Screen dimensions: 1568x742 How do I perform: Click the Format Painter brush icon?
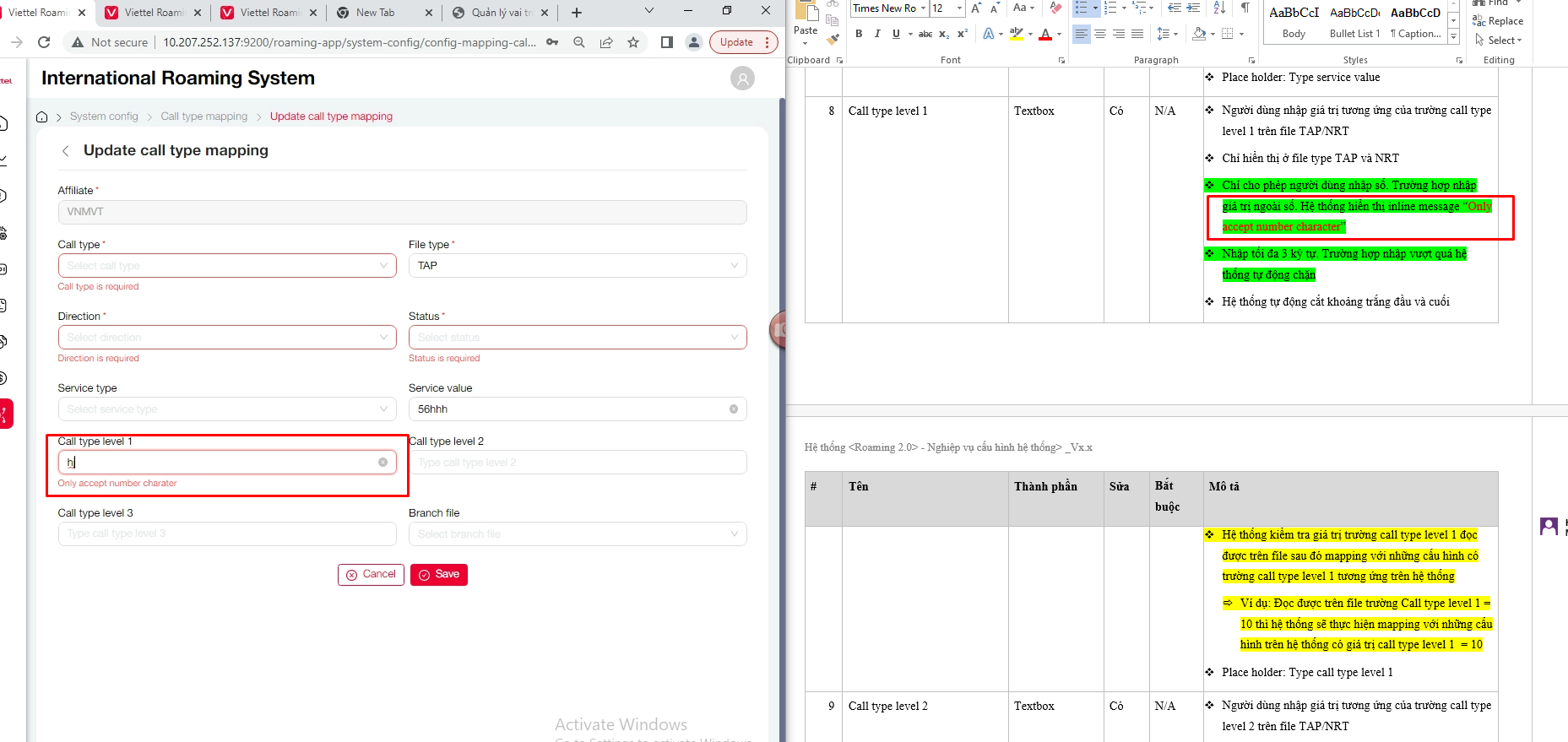pos(833,39)
